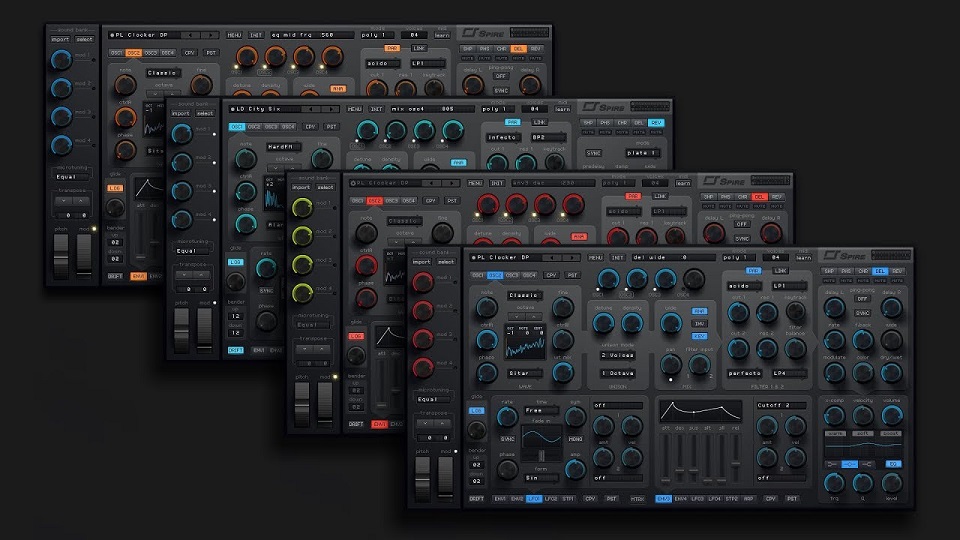960x540 pixels.
Task: Toggle EQ on button in front blue window
Action: pyautogui.click(x=893, y=465)
